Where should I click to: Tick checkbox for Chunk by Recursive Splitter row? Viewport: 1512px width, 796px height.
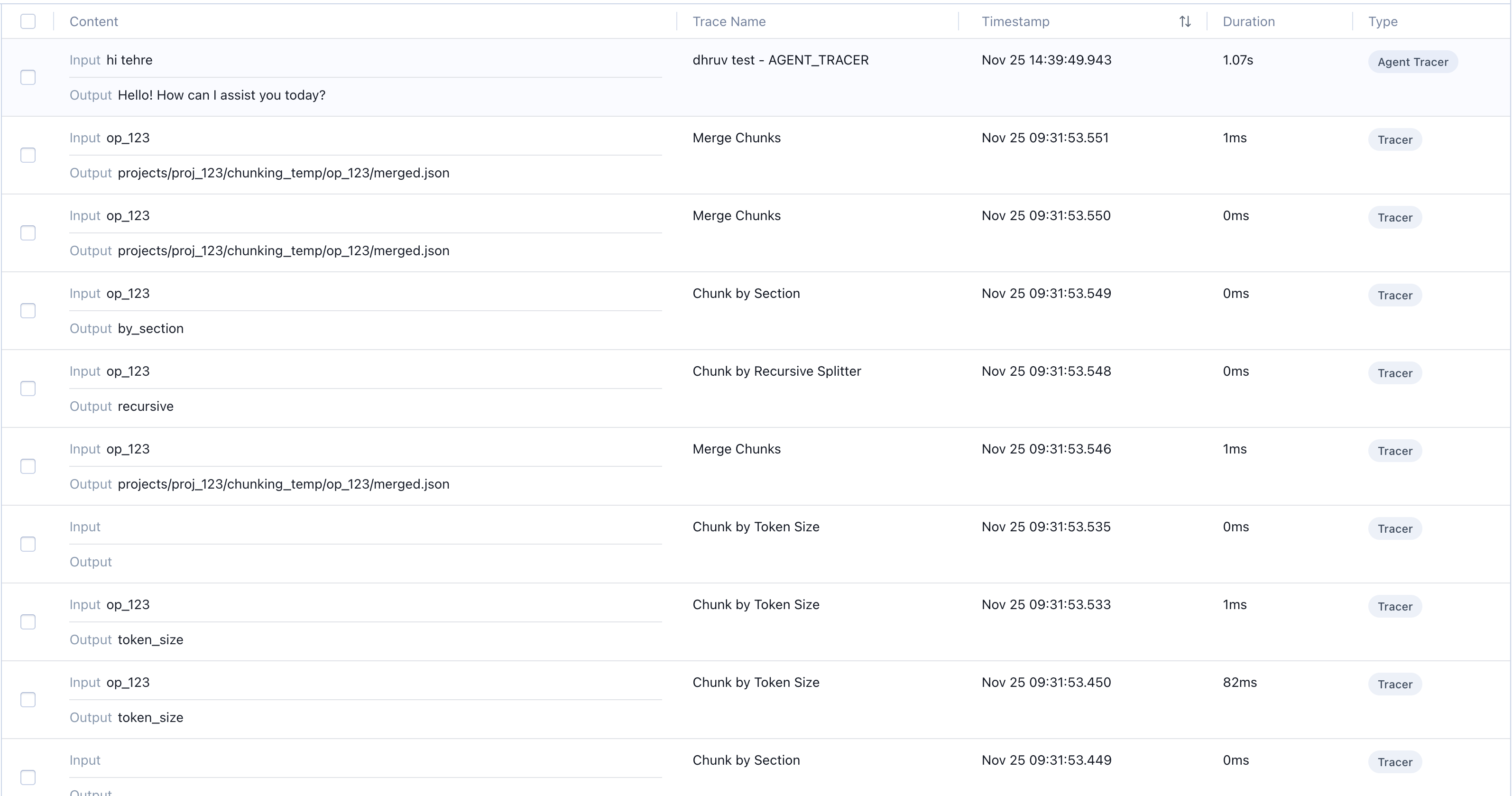coord(28,389)
